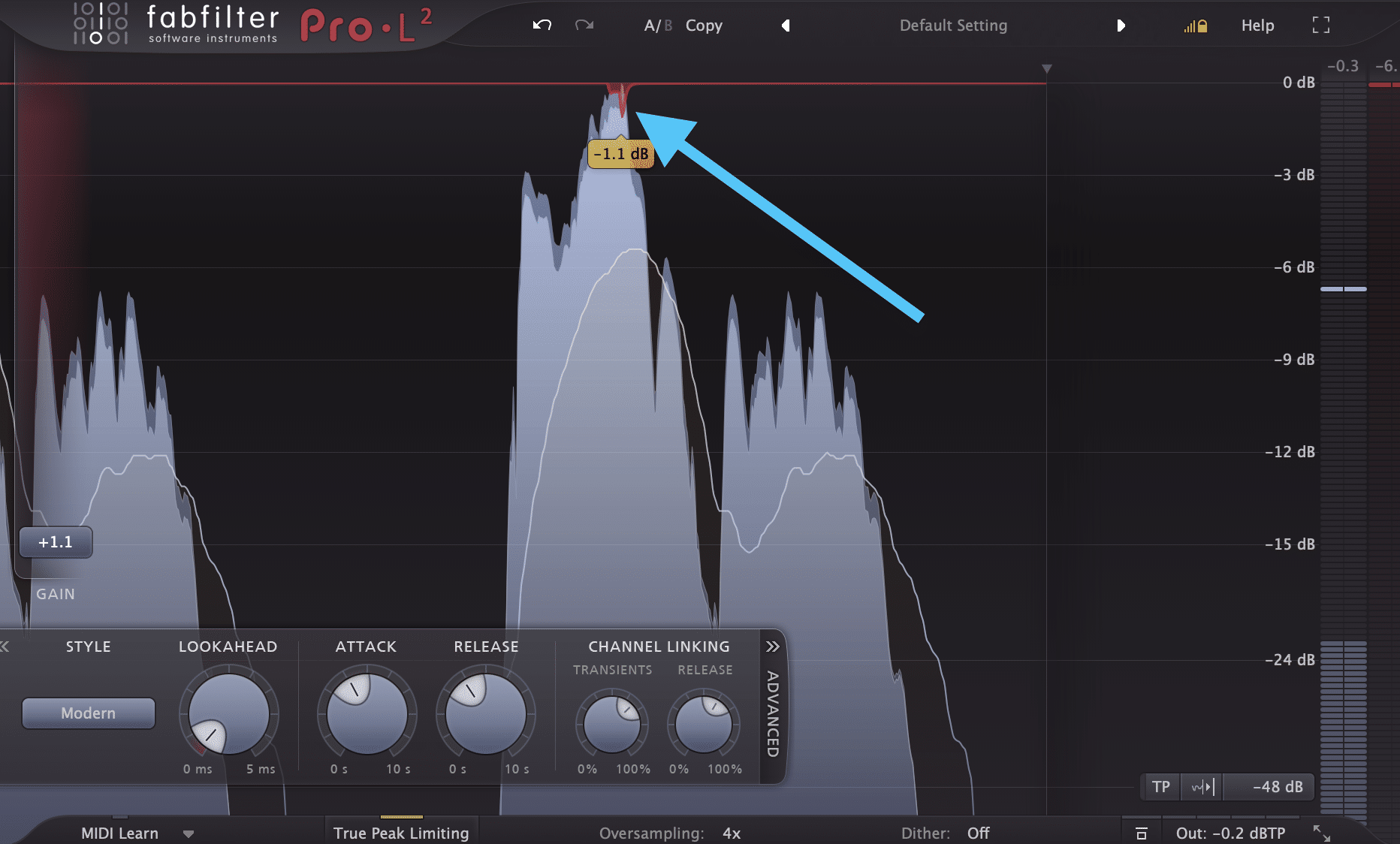Open the Modern style selector
The image size is (1400, 844).
89,713
